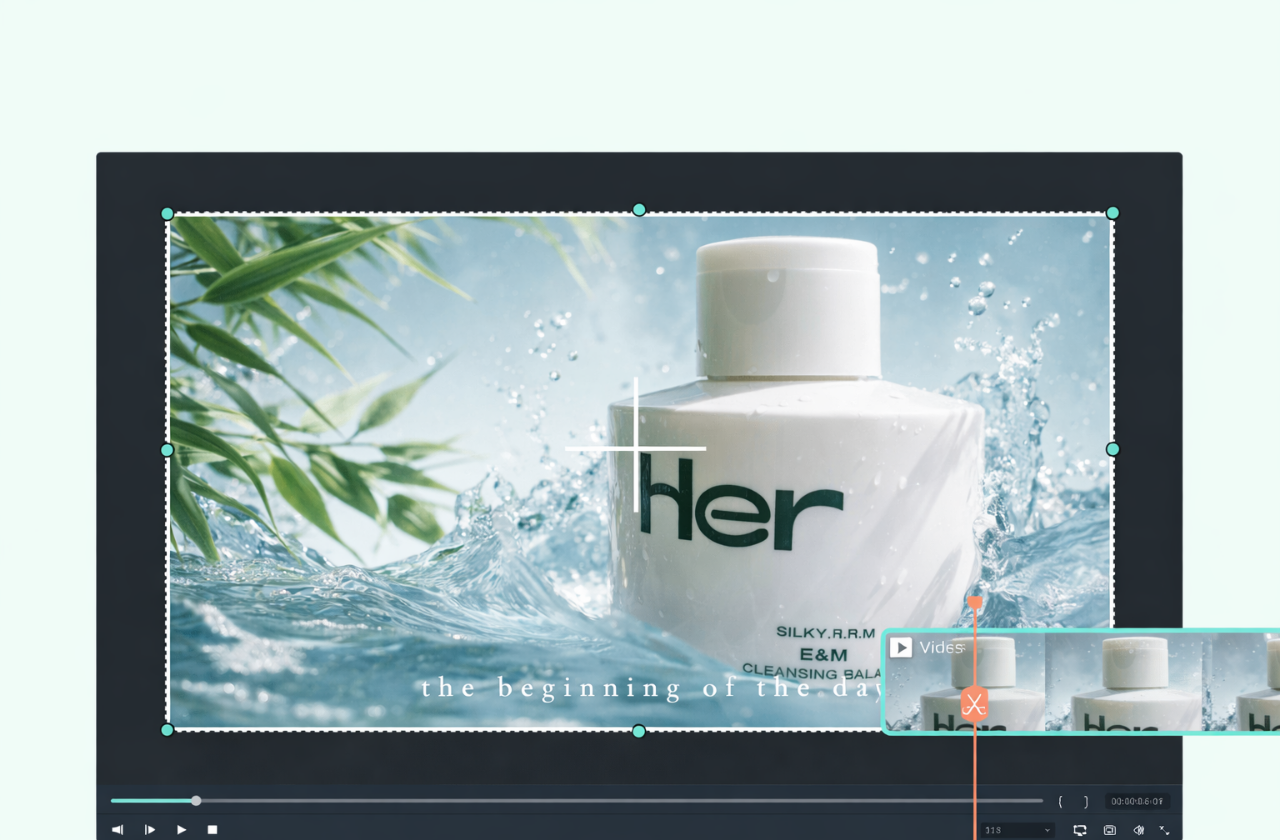This screenshot has height=840, width=1280.
Task: Click the top-left crop handle
Action: click(168, 214)
